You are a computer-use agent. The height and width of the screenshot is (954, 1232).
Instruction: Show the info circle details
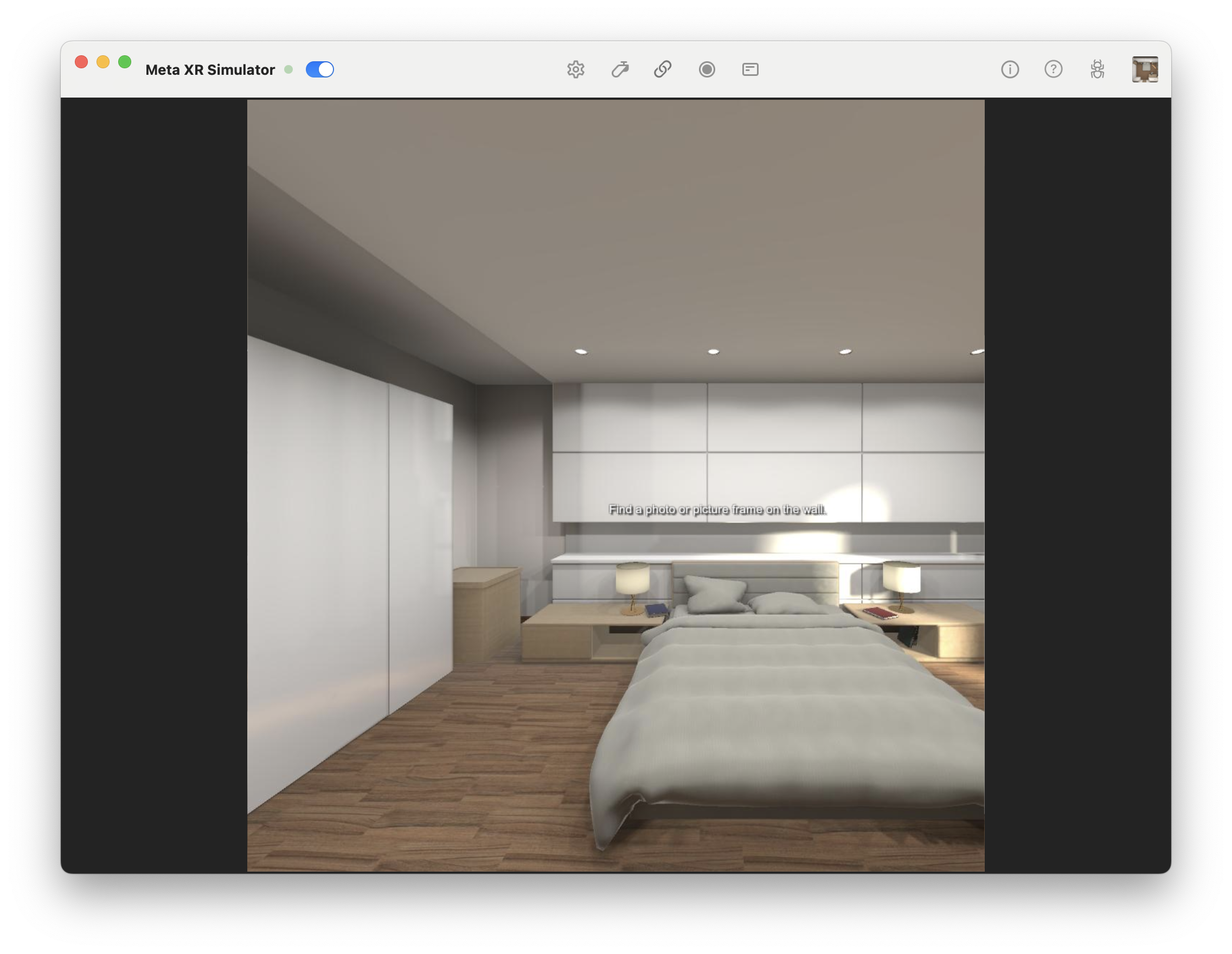click(1010, 69)
